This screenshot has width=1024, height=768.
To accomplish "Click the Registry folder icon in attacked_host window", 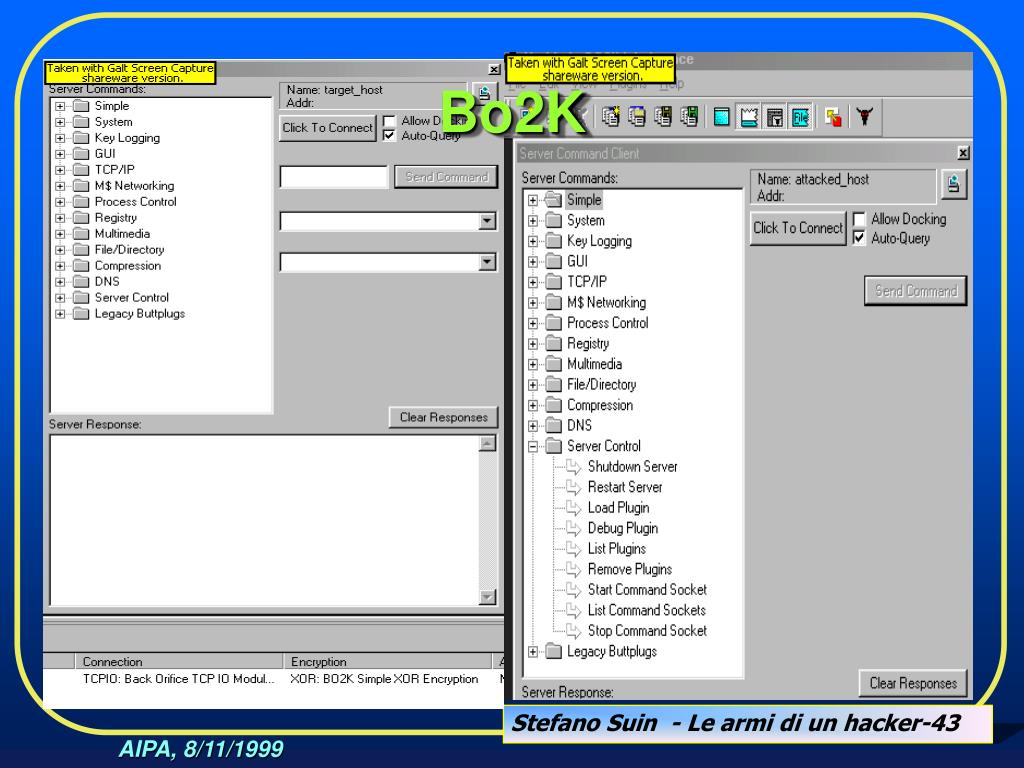I will (553, 344).
